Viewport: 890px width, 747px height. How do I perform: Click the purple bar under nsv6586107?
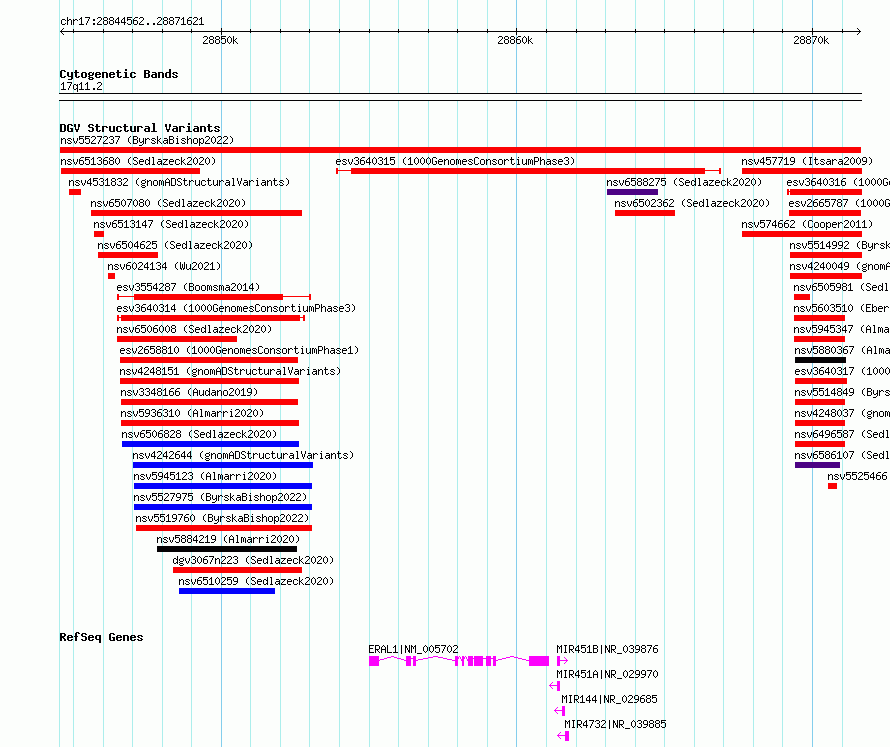[817, 465]
